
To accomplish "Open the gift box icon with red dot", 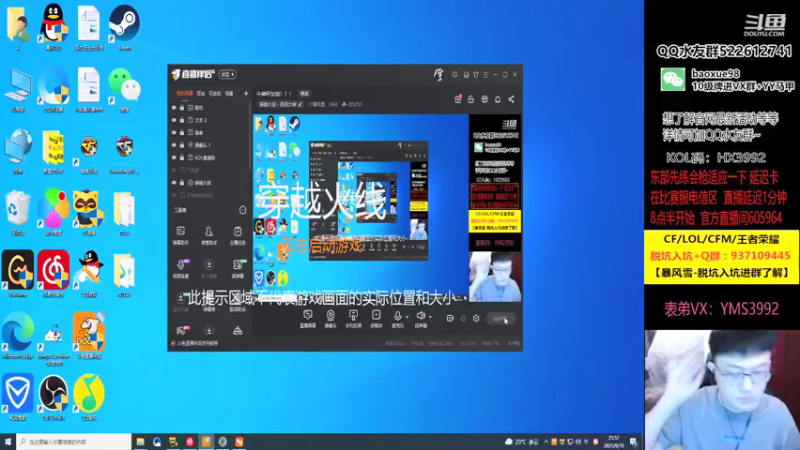I will click(x=458, y=99).
